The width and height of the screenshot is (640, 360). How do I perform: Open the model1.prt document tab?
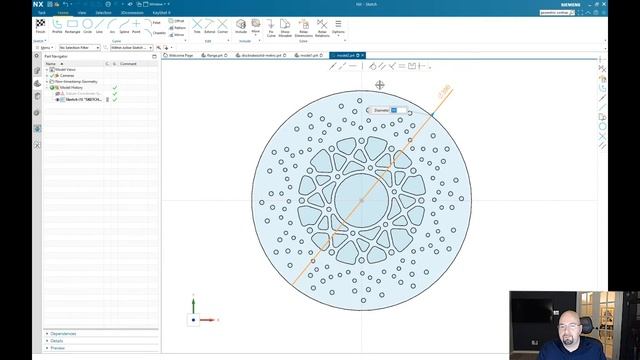(x=309, y=55)
